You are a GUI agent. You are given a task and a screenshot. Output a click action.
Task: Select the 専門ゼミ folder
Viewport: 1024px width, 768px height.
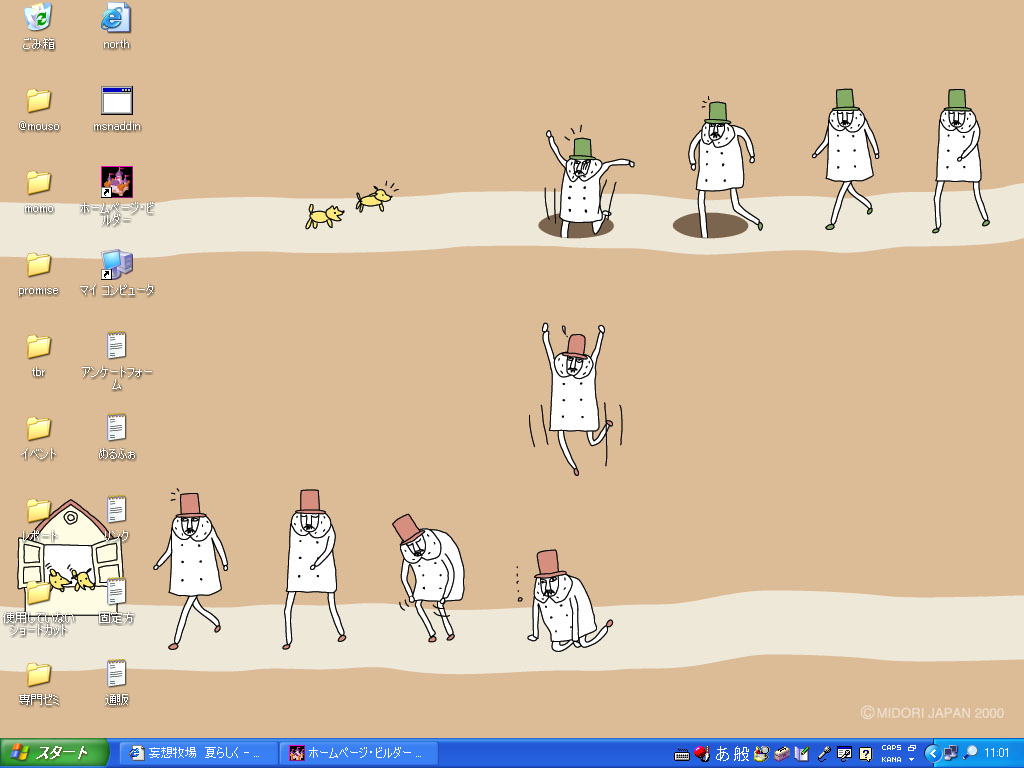tap(39, 684)
